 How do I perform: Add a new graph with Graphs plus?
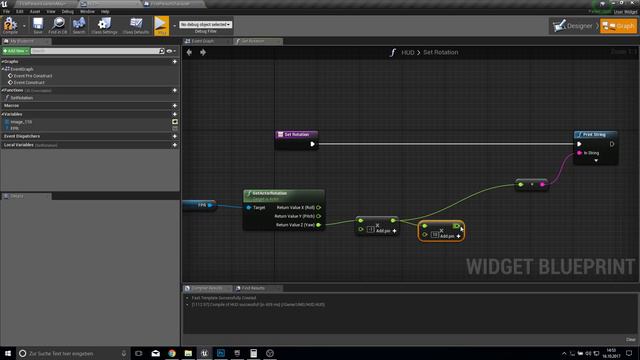click(175, 62)
